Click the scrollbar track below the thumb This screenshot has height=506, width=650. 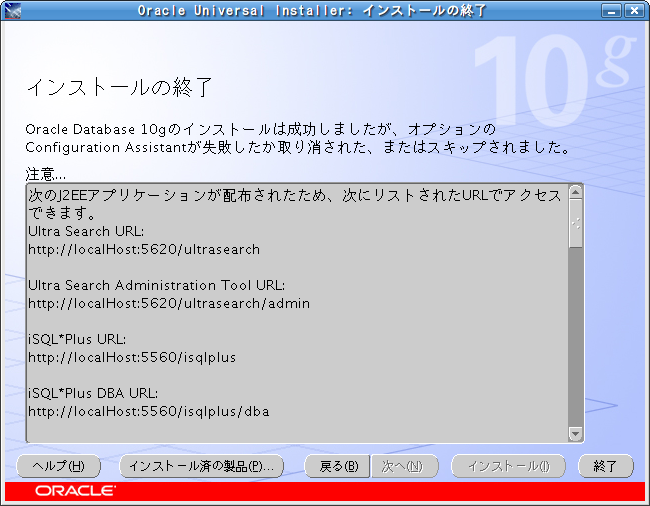575,337
